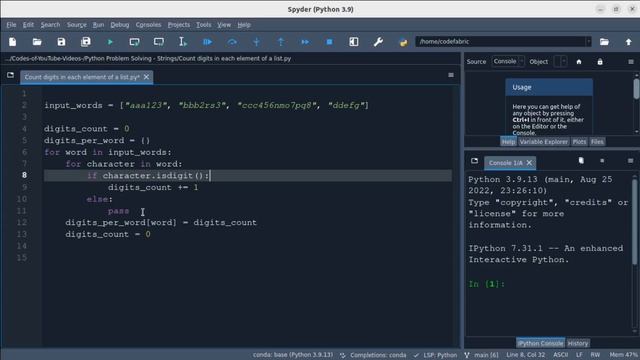Interrupt the kernel with the console stop icon

pyautogui.click(x=602, y=161)
